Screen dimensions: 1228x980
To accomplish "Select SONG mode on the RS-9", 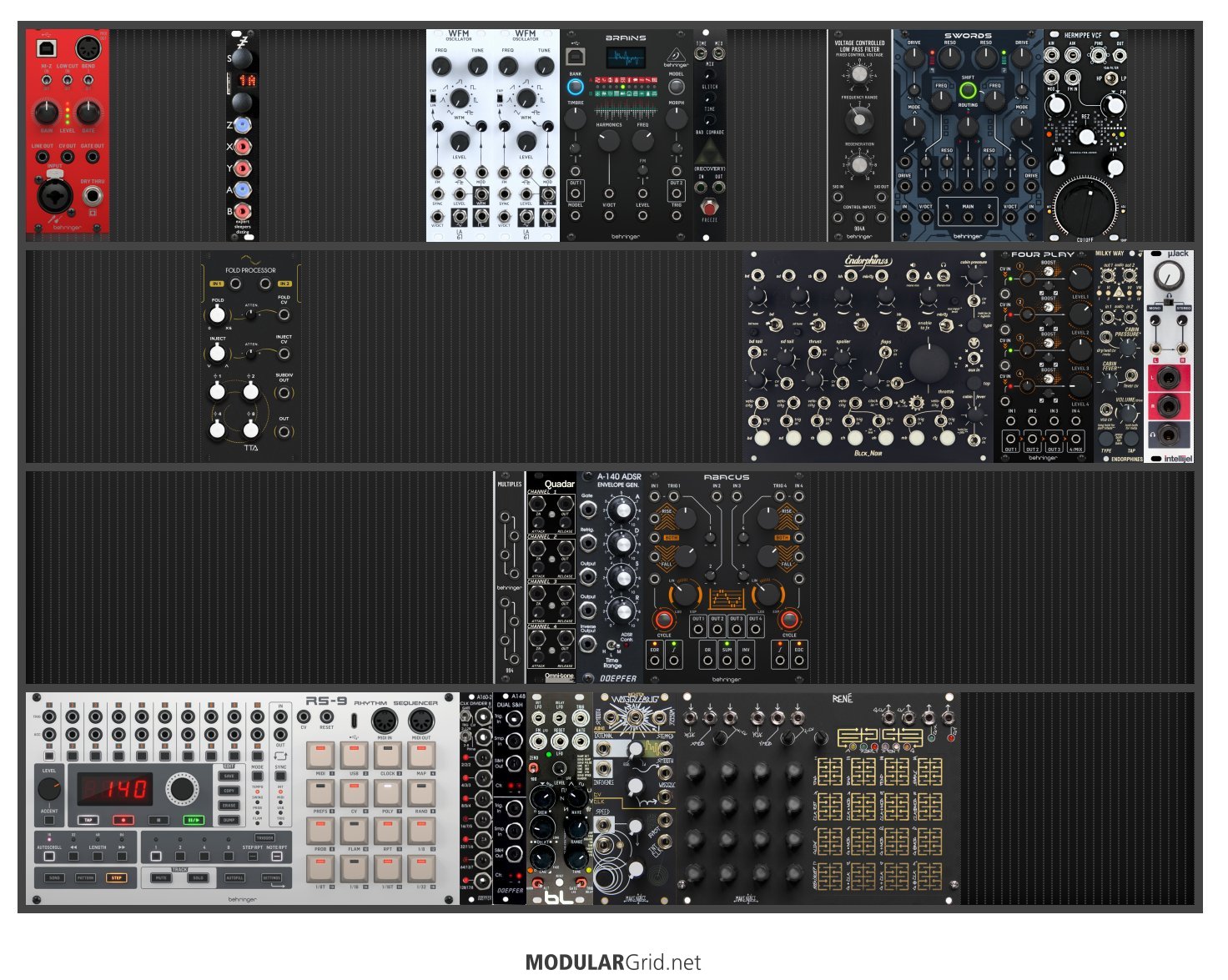I will 55,878.
